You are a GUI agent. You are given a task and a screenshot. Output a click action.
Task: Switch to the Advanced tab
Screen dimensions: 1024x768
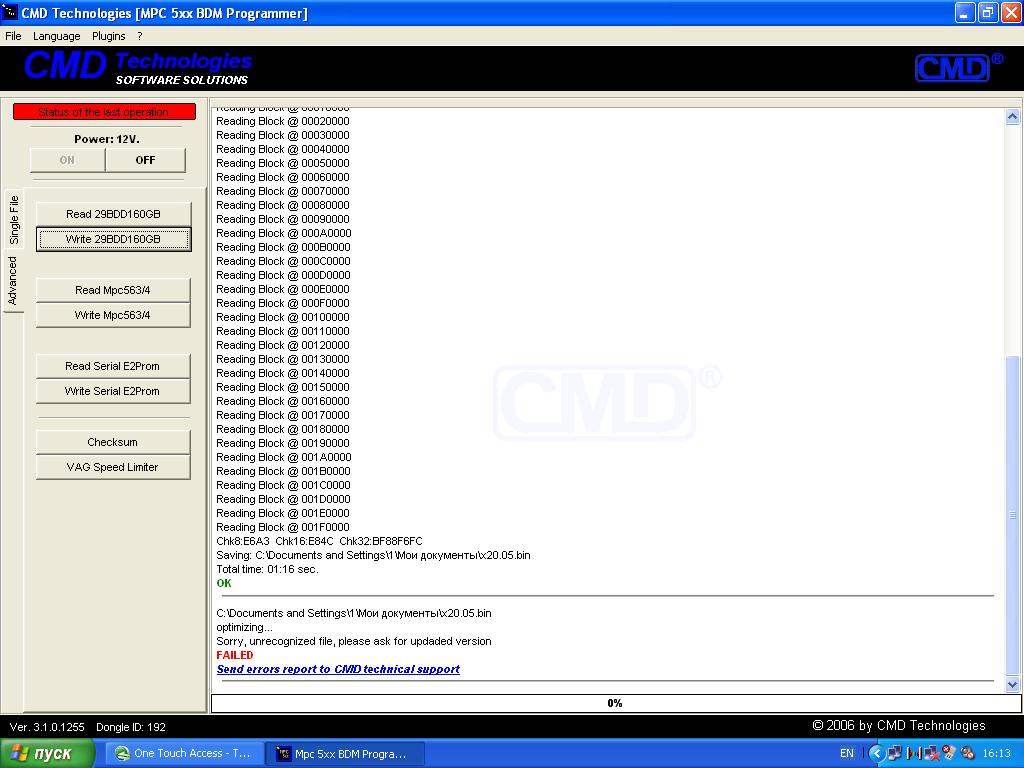click(12, 281)
